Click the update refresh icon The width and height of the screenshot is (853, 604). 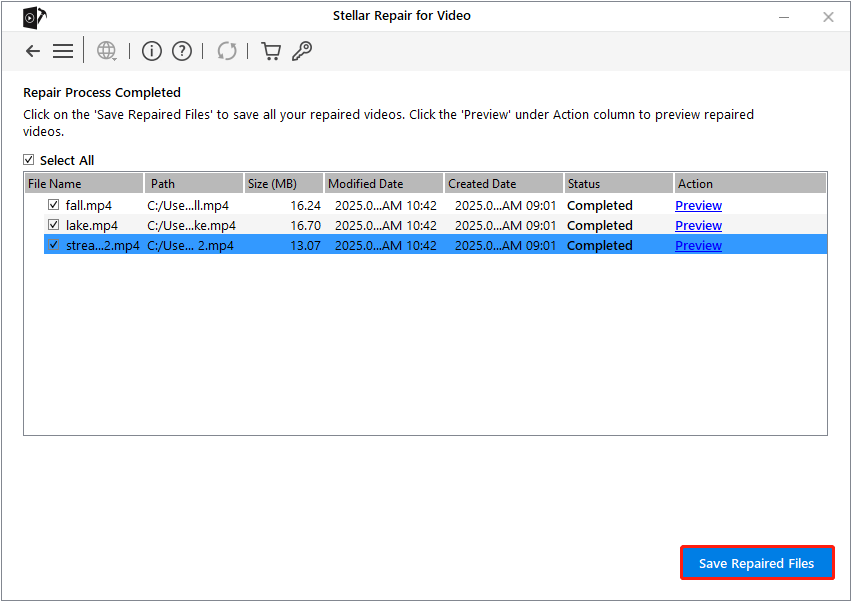pos(227,51)
